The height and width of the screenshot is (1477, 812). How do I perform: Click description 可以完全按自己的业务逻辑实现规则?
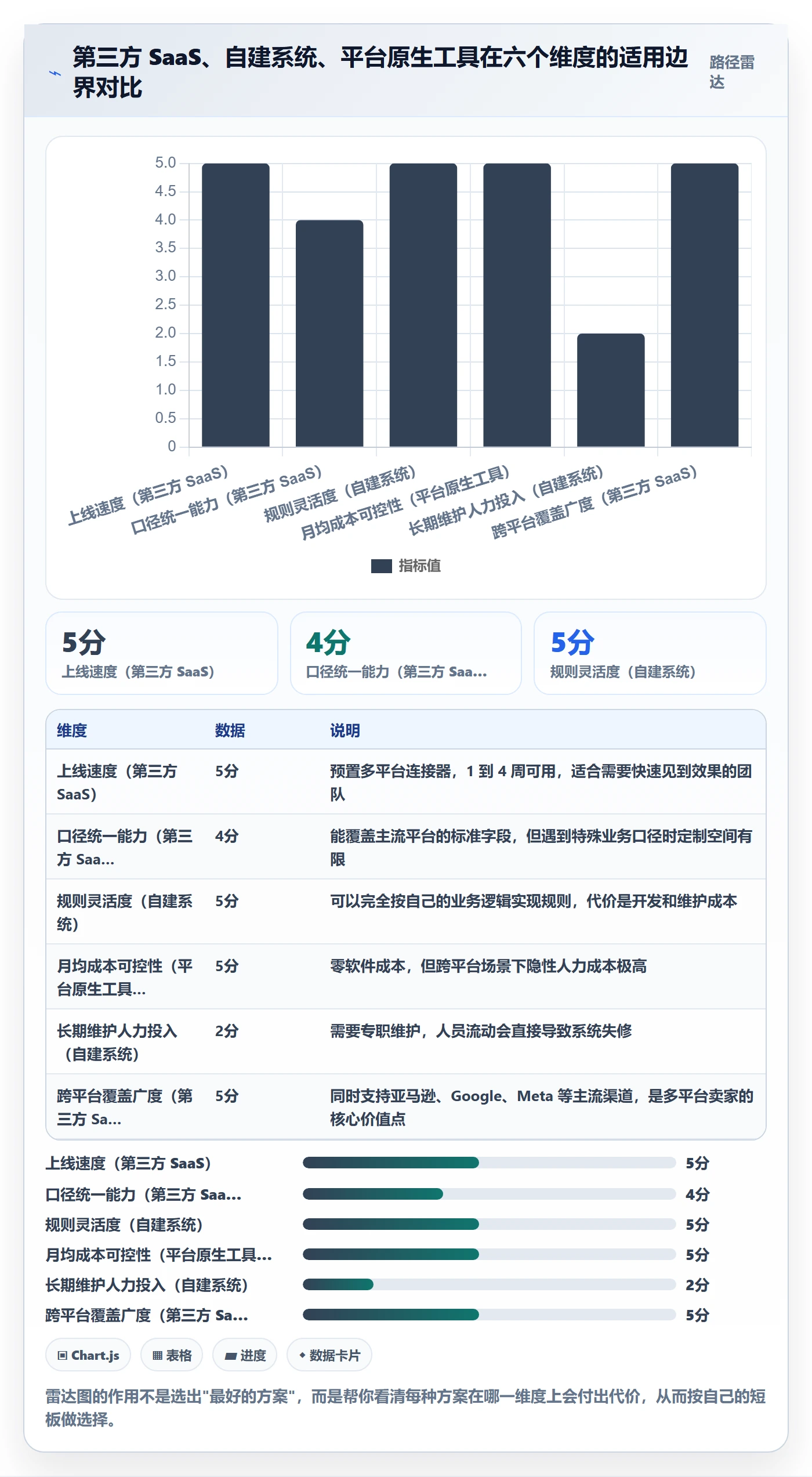pos(534,901)
